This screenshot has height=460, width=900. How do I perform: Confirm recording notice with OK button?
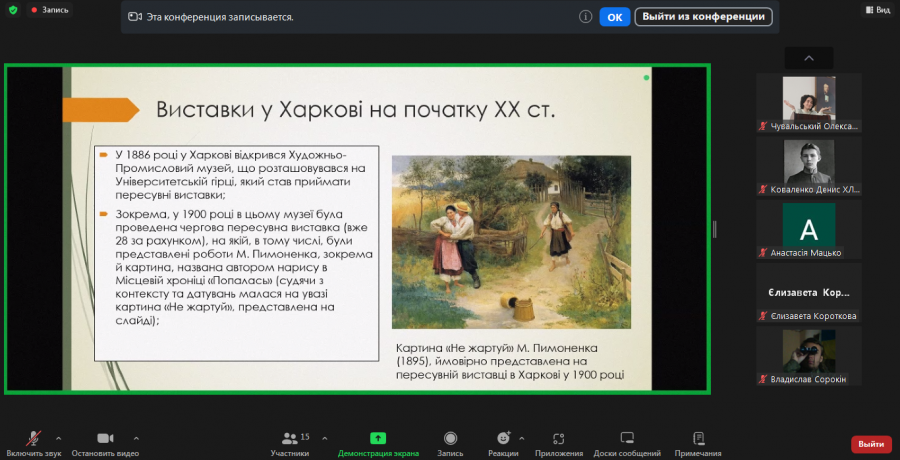(x=615, y=17)
